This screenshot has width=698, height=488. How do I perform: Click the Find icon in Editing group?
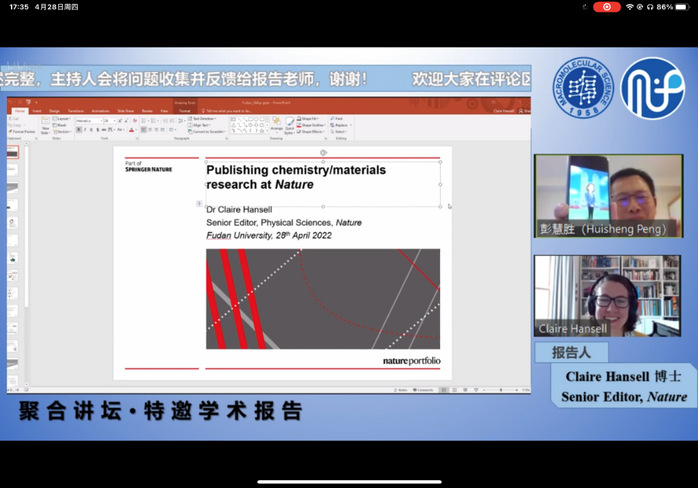(x=338, y=118)
